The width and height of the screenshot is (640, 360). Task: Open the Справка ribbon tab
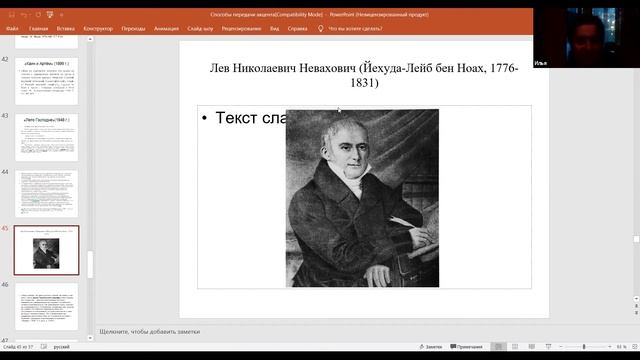point(298,29)
